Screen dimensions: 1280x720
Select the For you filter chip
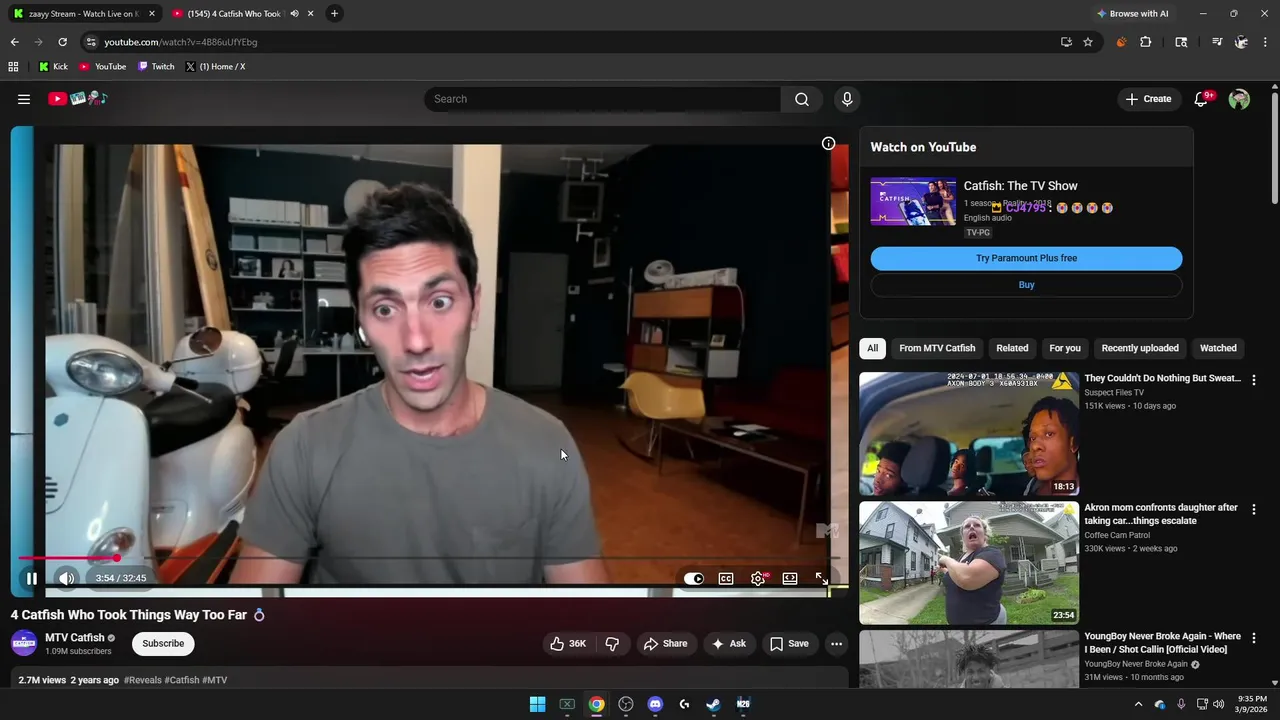1065,348
